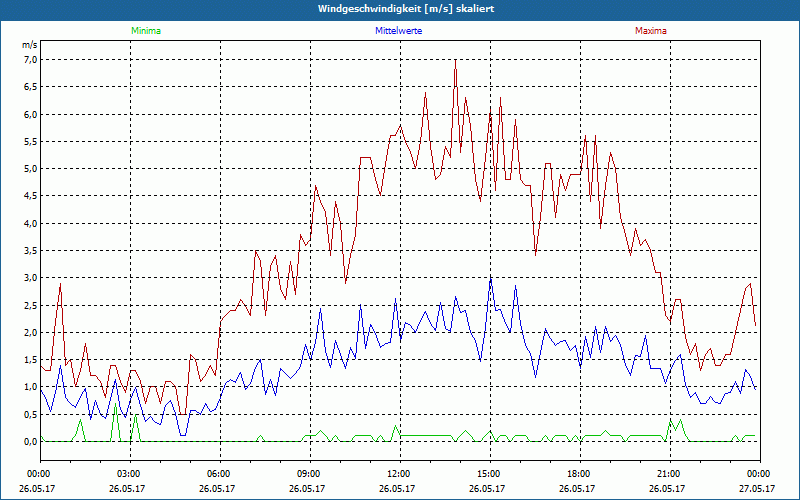Viewport: 800px width, 500px height.
Task: Click the 12:00 time label
Action: [x=401, y=474]
